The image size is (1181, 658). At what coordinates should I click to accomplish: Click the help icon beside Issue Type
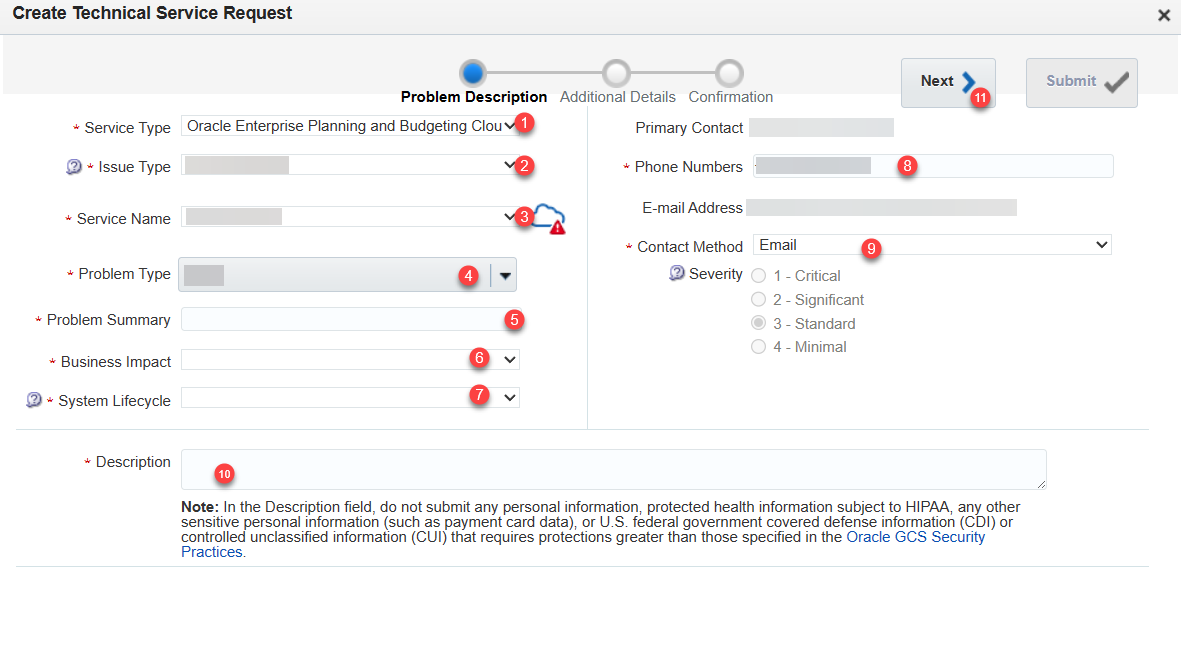74,165
